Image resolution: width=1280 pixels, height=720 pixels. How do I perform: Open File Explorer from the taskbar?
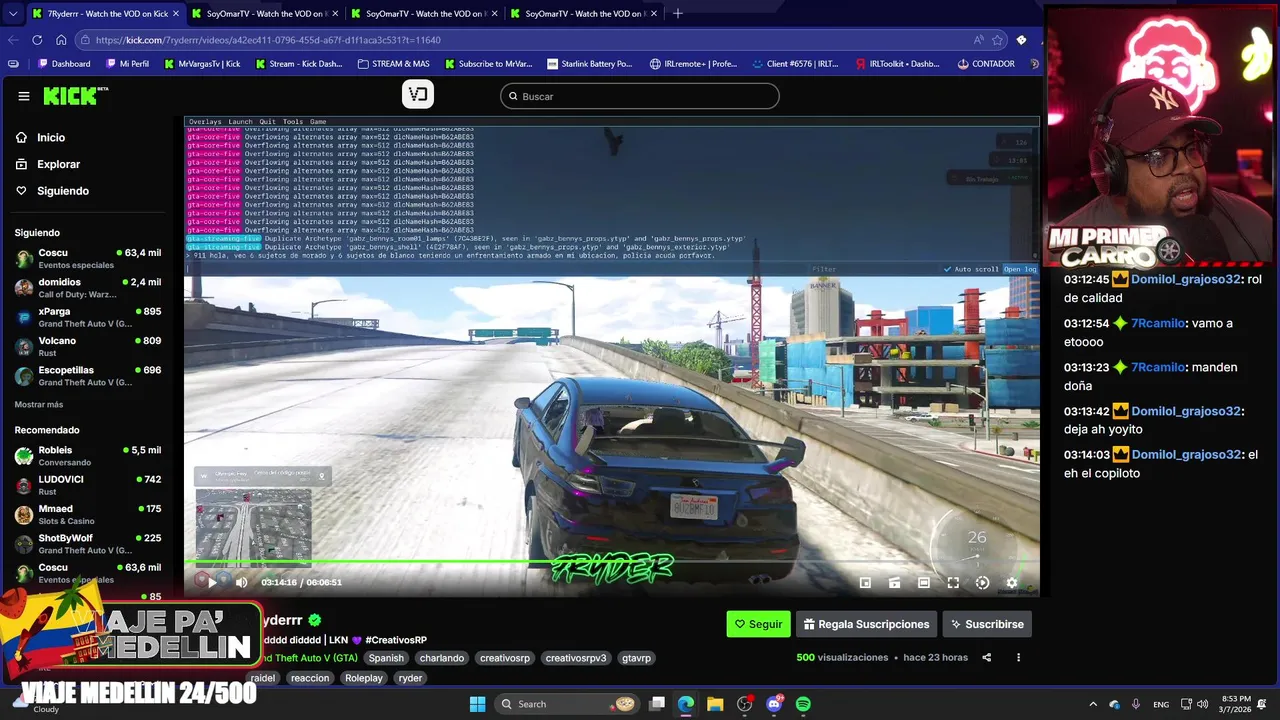[715, 704]
